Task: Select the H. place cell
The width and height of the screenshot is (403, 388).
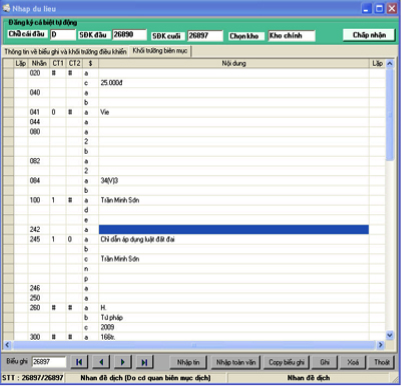Action: click(x=234, y=308)
